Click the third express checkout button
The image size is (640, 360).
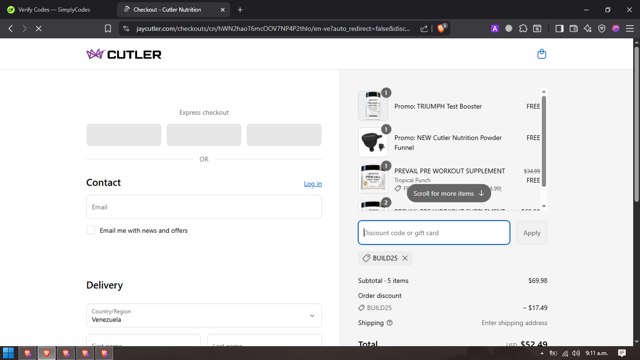[284, 135]
